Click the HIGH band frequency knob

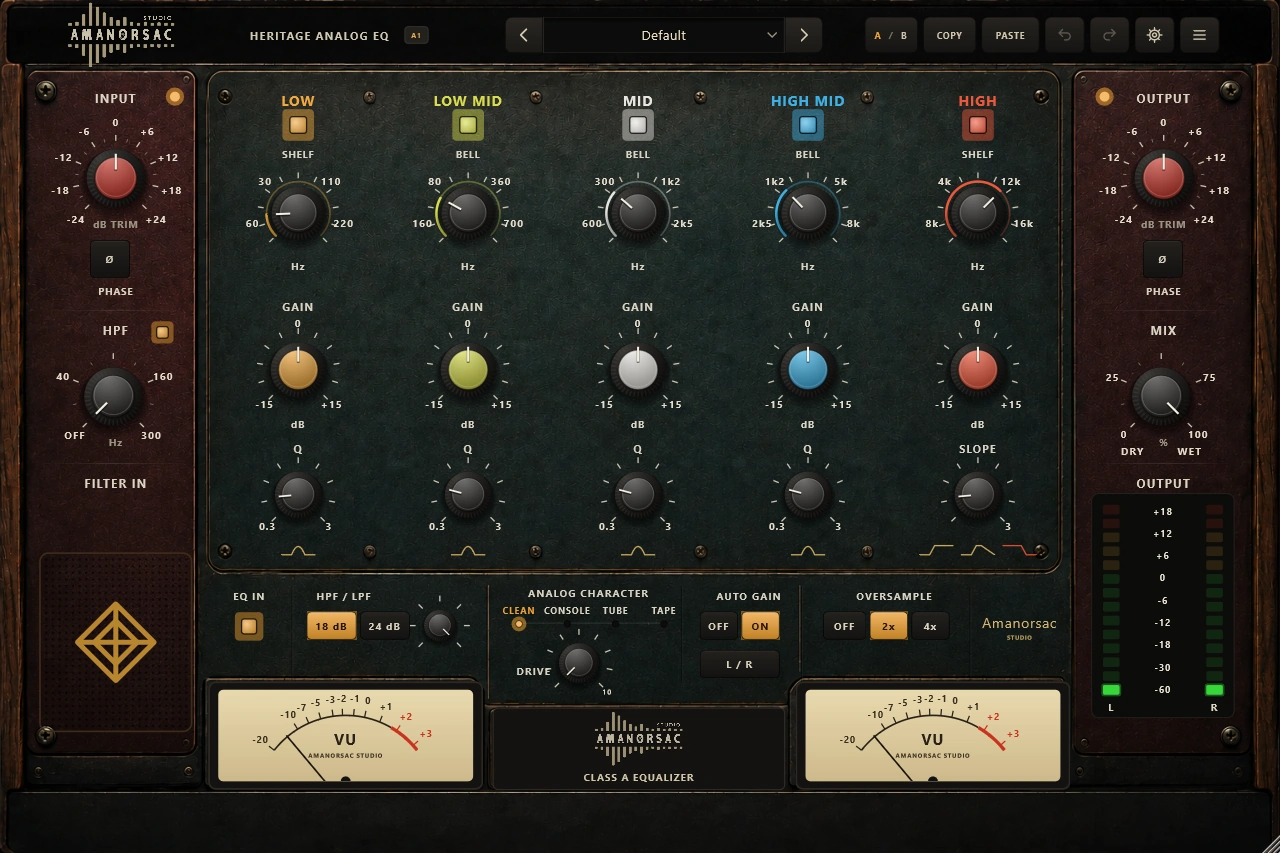click(978, 211)
